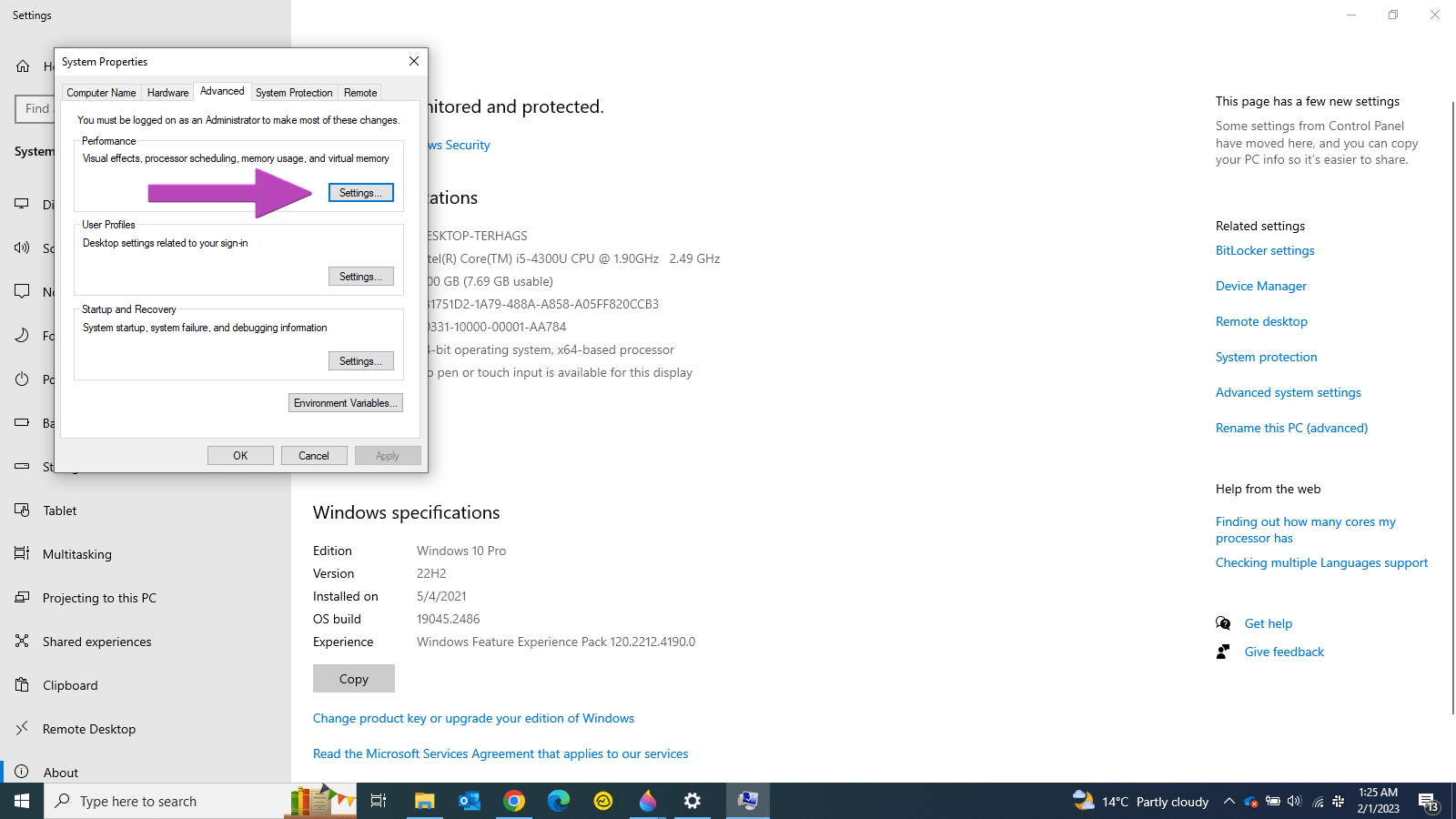Viewport: 1456px width, 819px height.
Task: Open Windows Start menu
Action: pyautogui.click(x=22, y=801)
